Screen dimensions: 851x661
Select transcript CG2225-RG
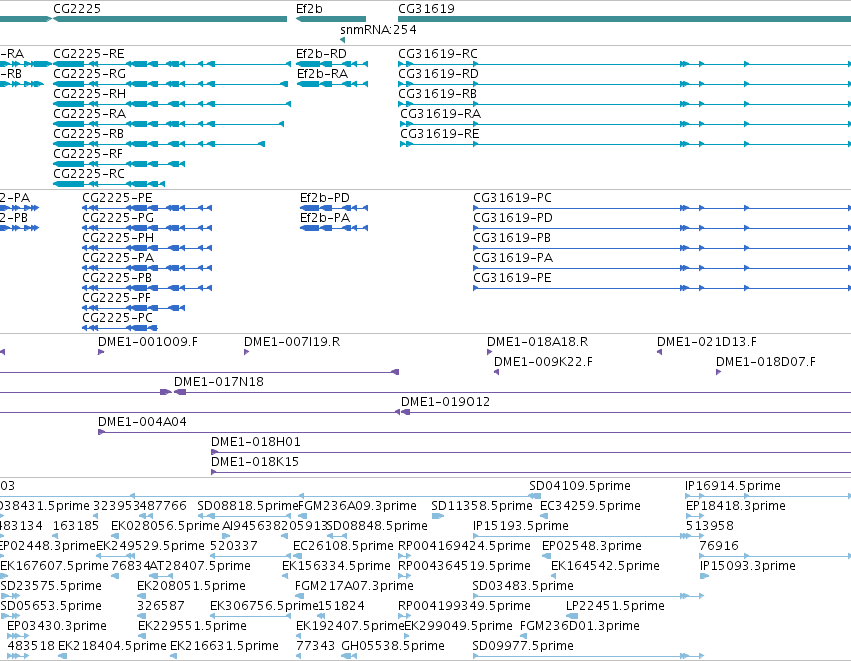90,74
